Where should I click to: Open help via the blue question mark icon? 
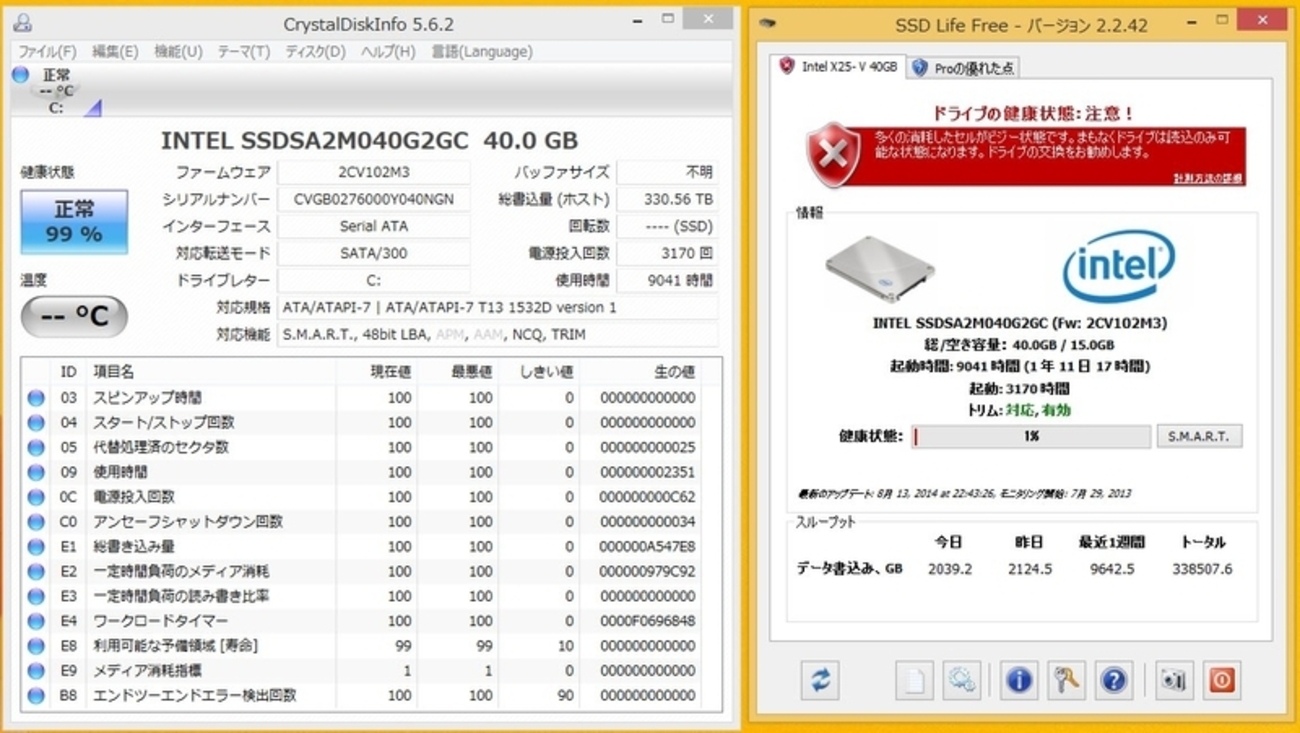pyautogui.click(x=1113, y=680)
